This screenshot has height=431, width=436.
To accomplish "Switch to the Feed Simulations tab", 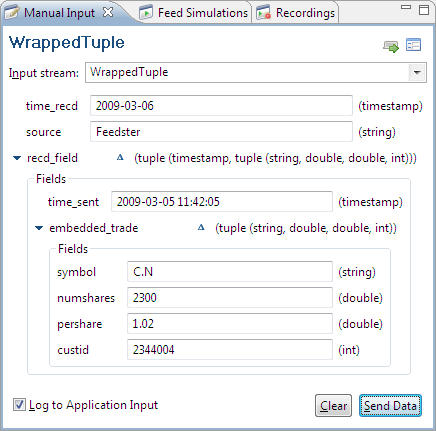I will (x=195, y=13).
